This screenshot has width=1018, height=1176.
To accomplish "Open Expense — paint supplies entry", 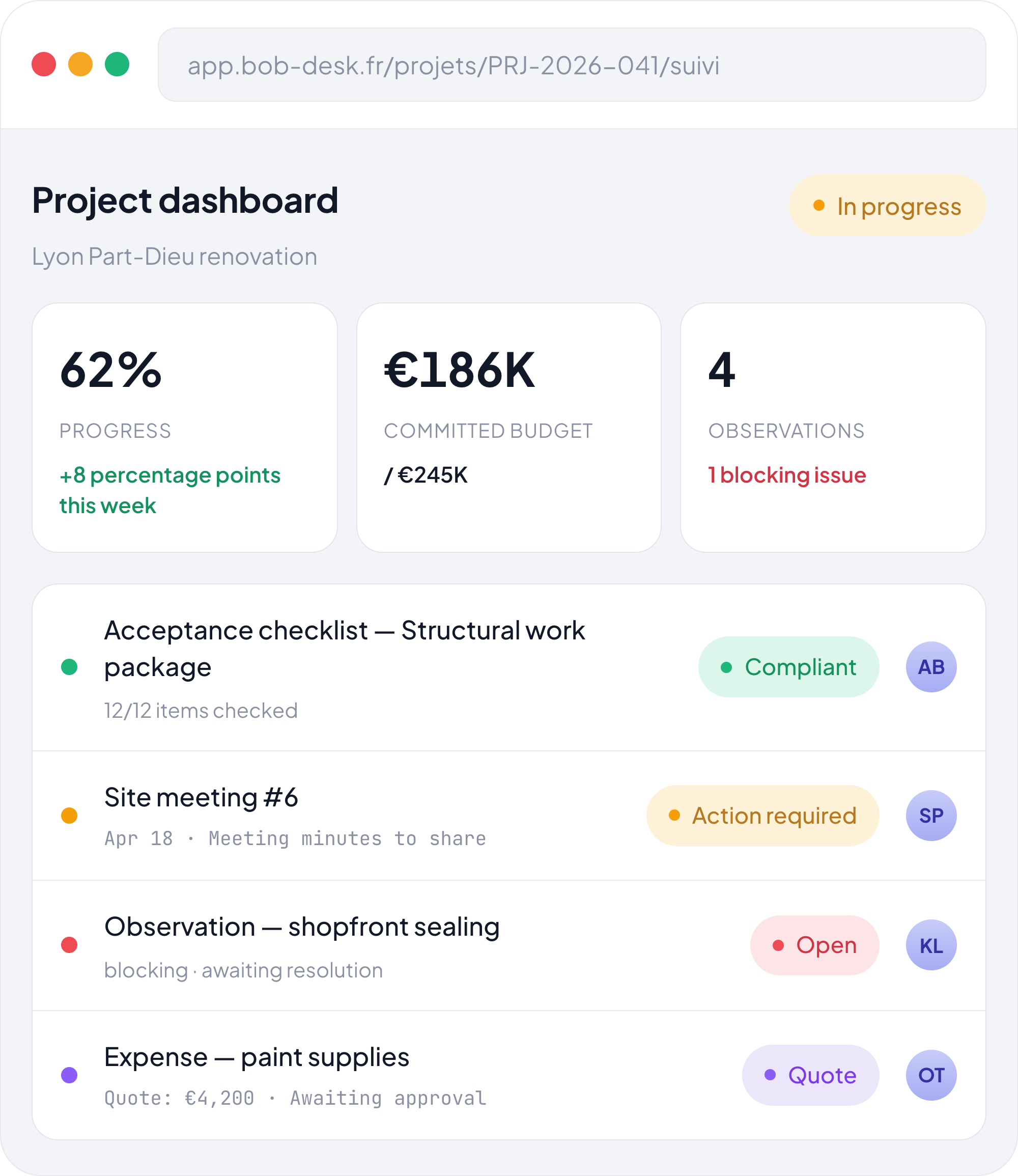I will [509, 1075].
